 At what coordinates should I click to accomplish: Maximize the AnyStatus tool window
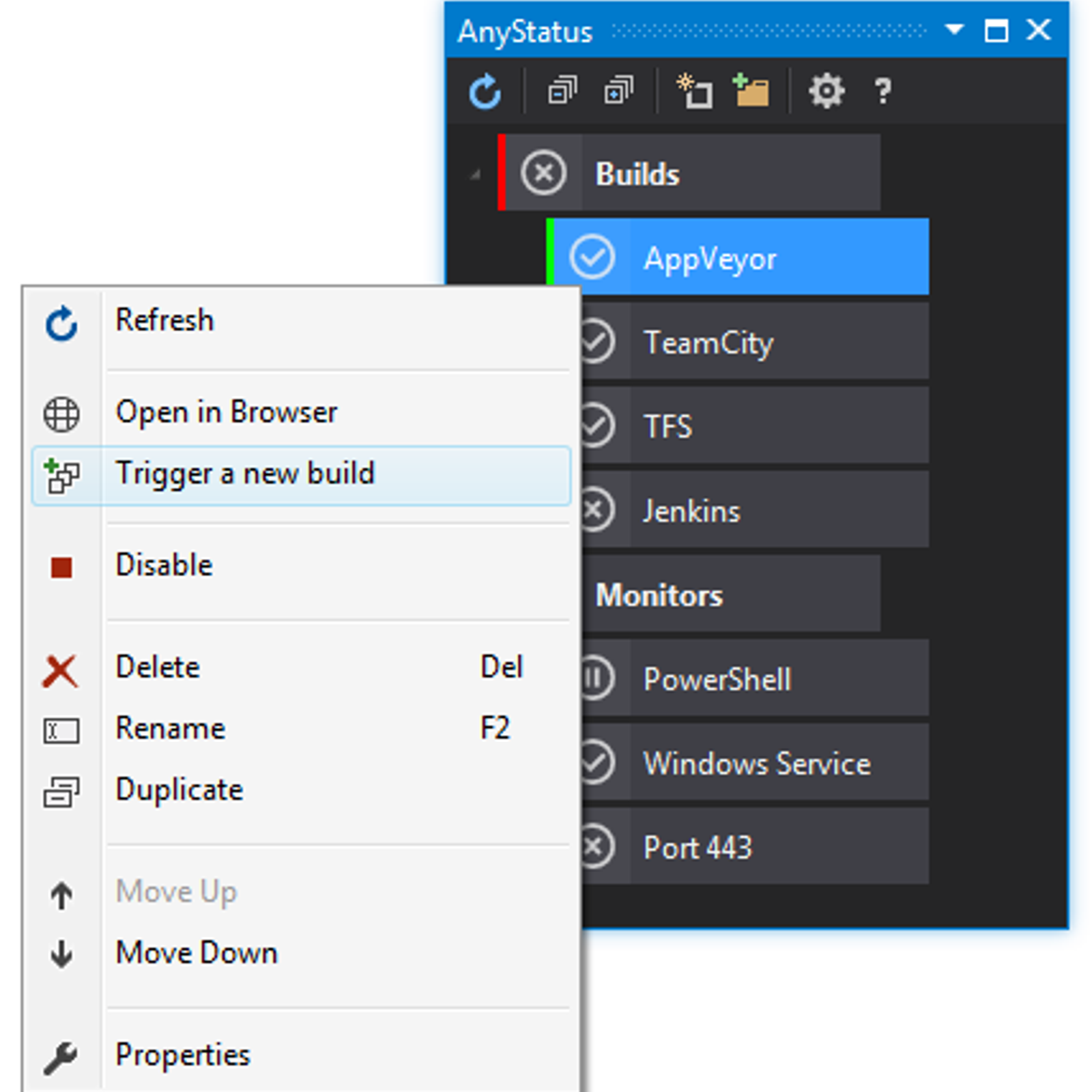(x=996, y=30)
